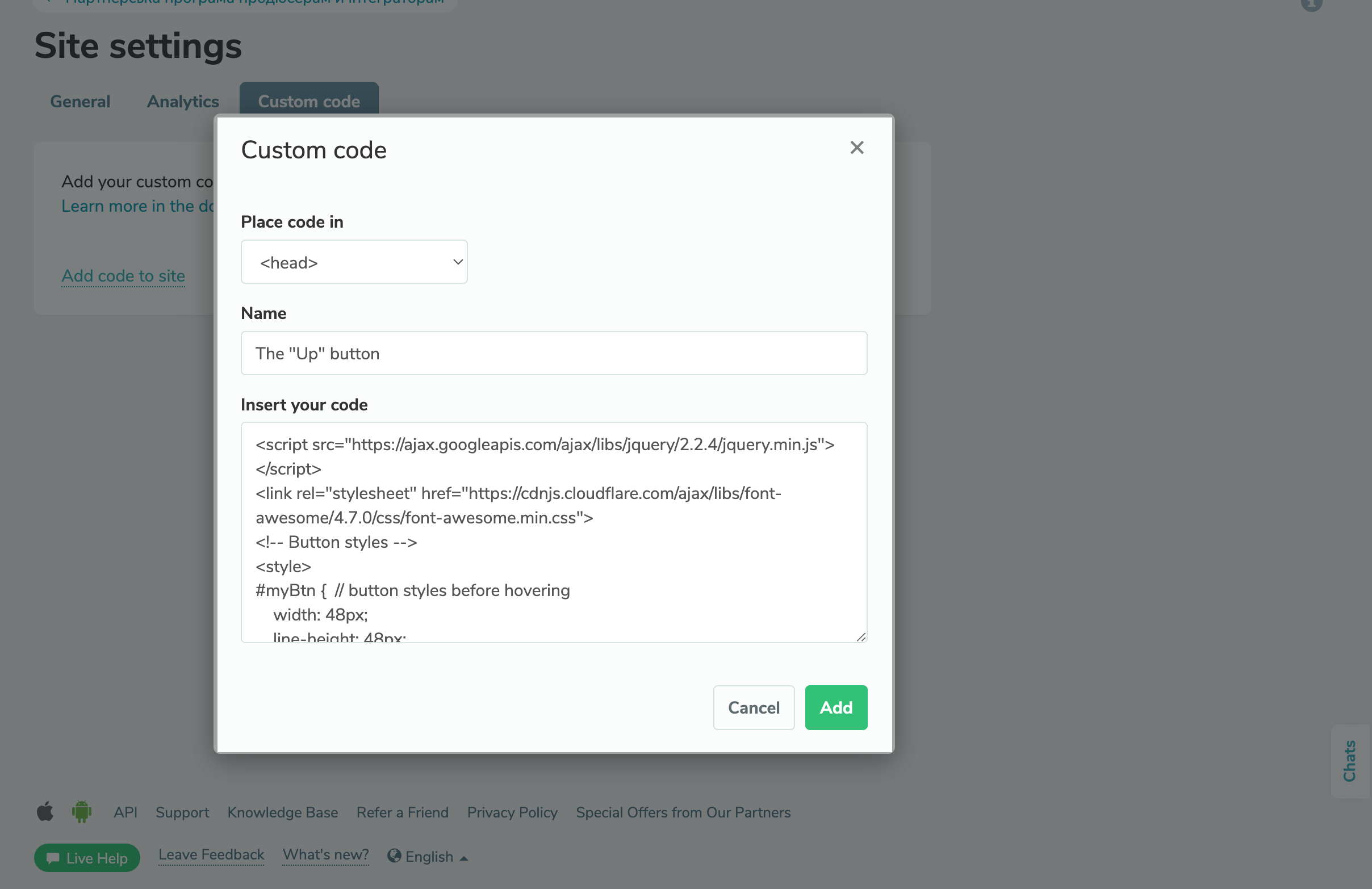Image resolution: width=1372 pixels, height=889 pixels.
Task: Open the Place code in dropdown
Action: pos(354,262)
